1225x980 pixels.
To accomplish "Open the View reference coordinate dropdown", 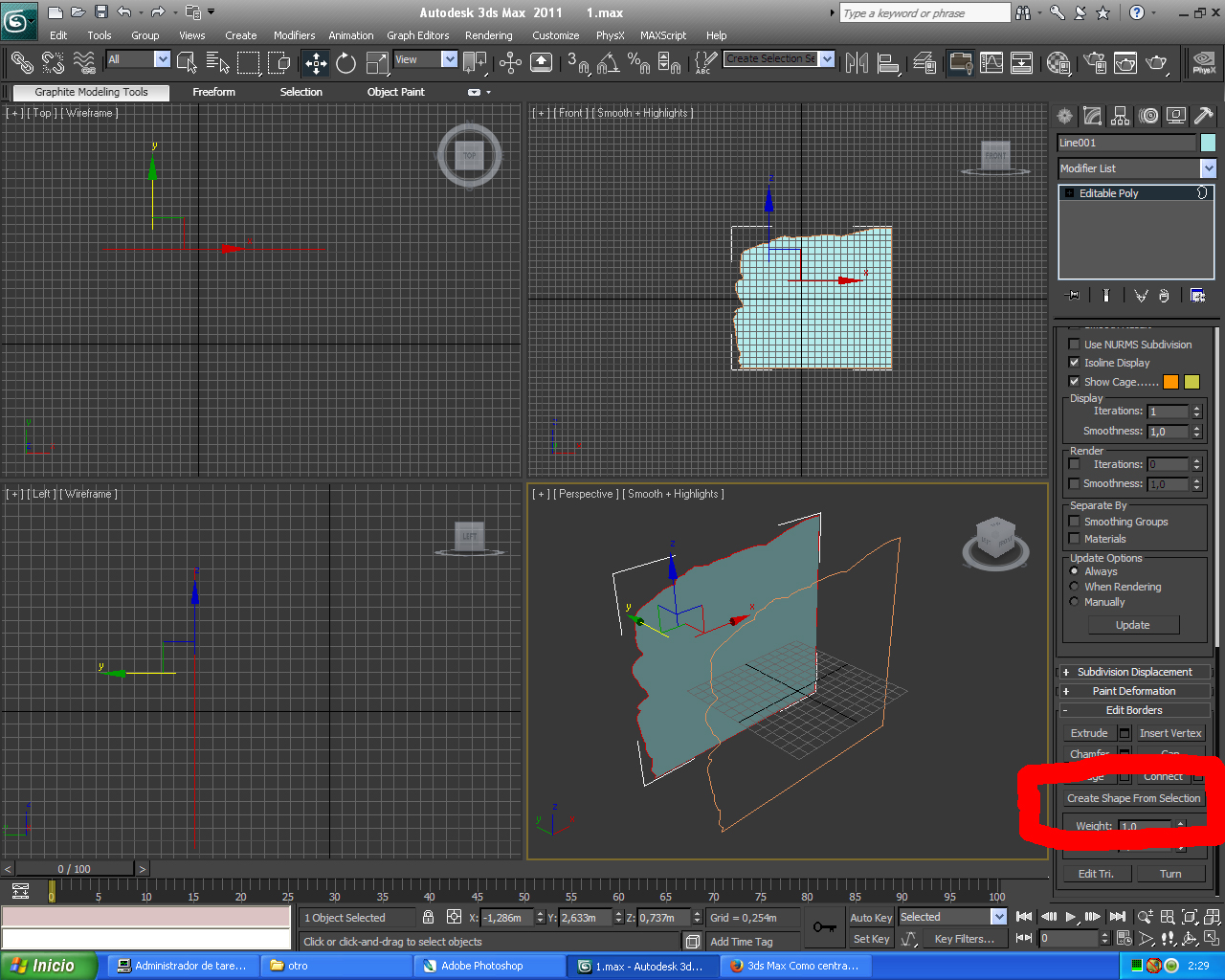I will point(426,59).
